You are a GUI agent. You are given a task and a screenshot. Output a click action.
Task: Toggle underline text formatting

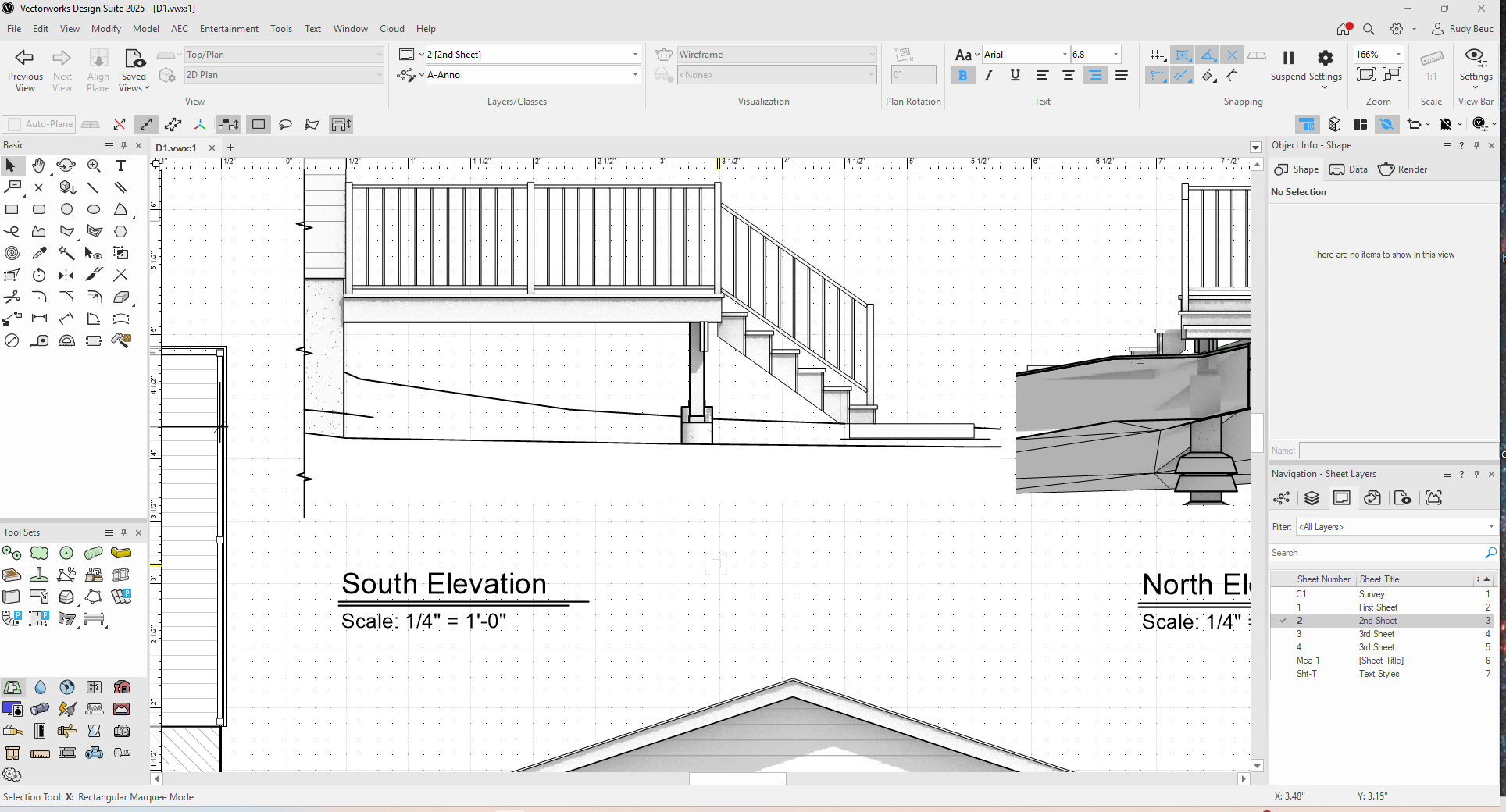tap(1015, 76)
